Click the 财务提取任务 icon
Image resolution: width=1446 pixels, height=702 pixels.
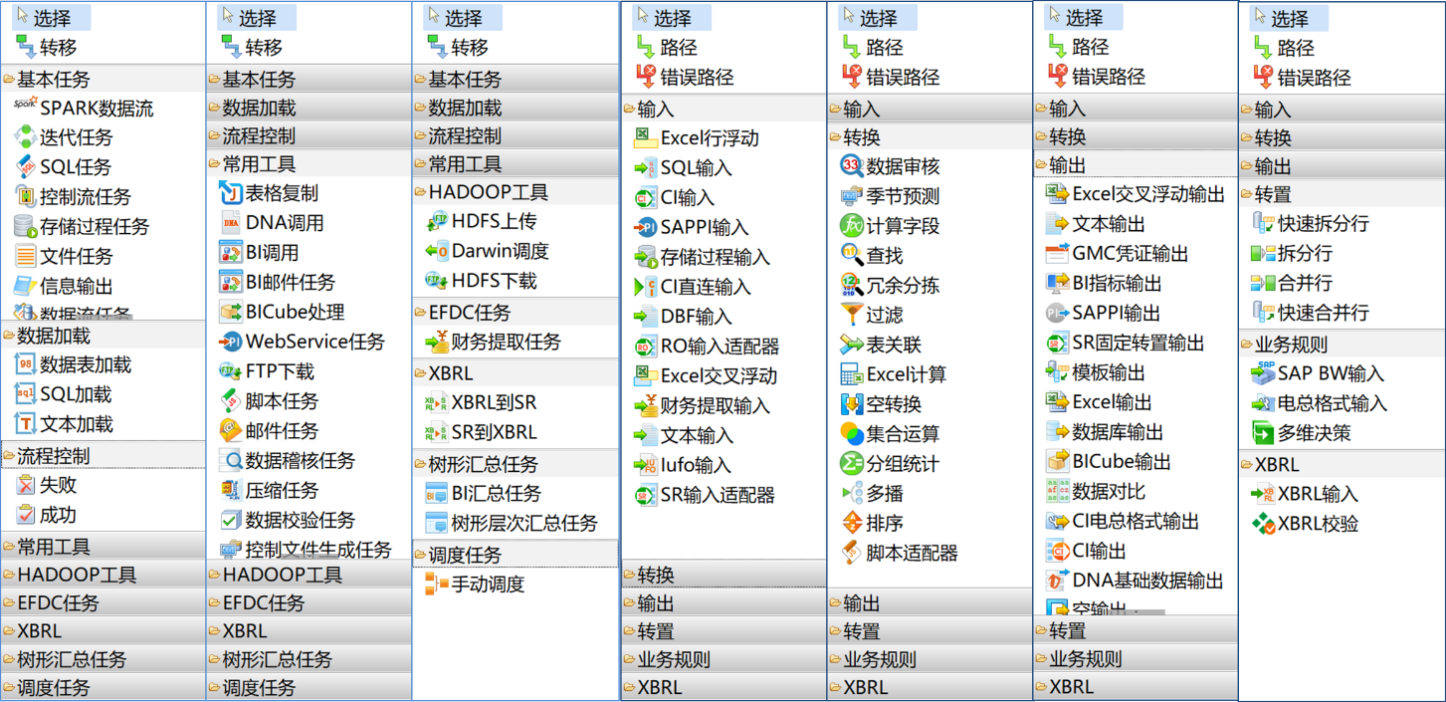437,342
